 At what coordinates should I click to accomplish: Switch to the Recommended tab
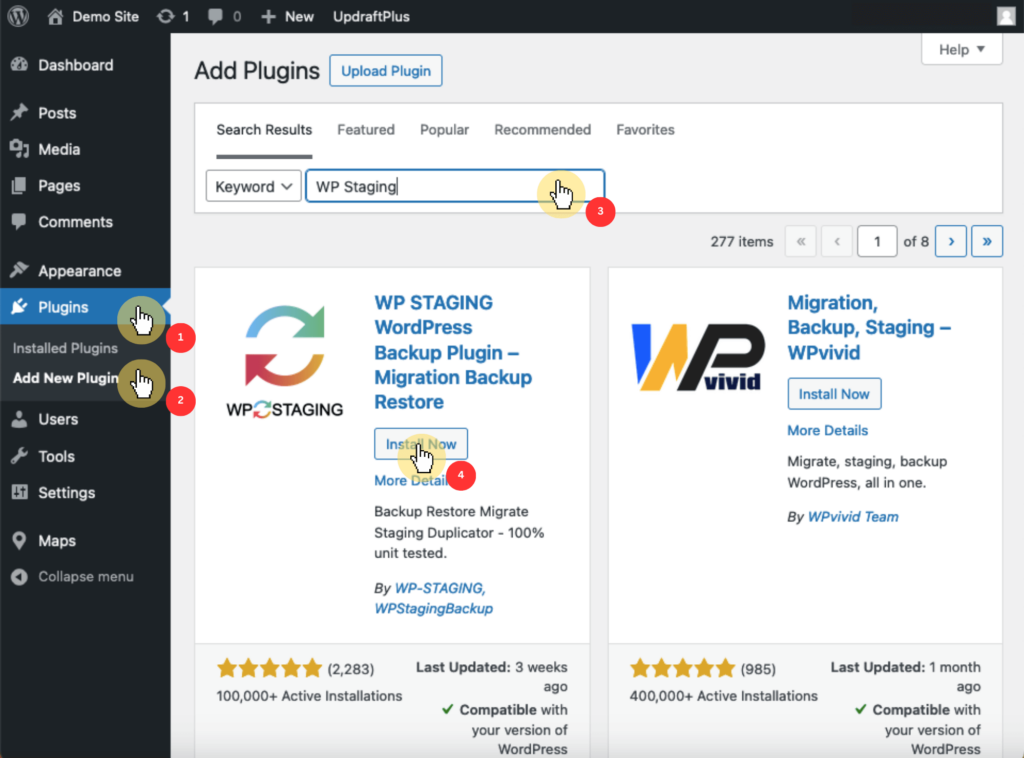[x=543, y=129]
